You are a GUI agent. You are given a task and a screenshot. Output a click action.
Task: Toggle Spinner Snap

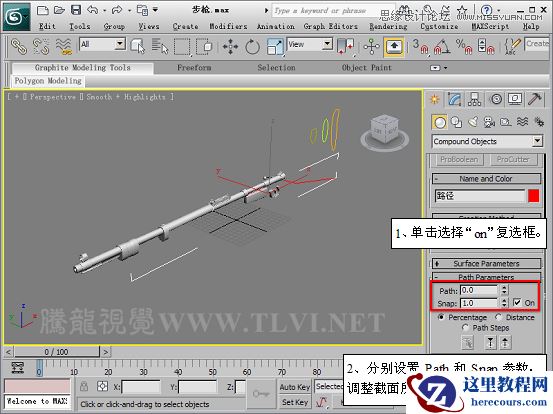(486, 46)
